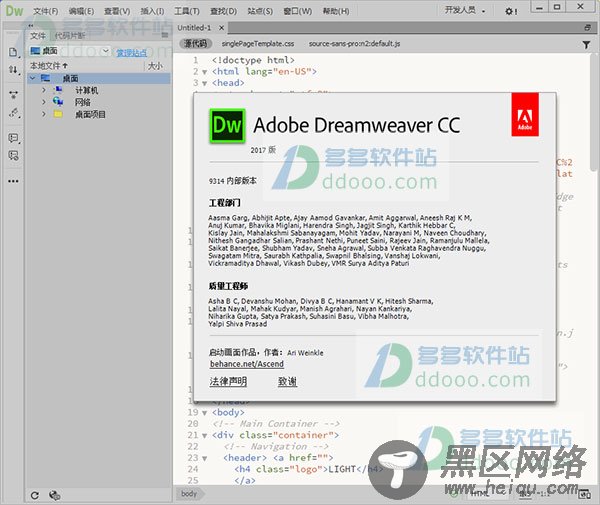Collapse the head tag on line 3

204,83
